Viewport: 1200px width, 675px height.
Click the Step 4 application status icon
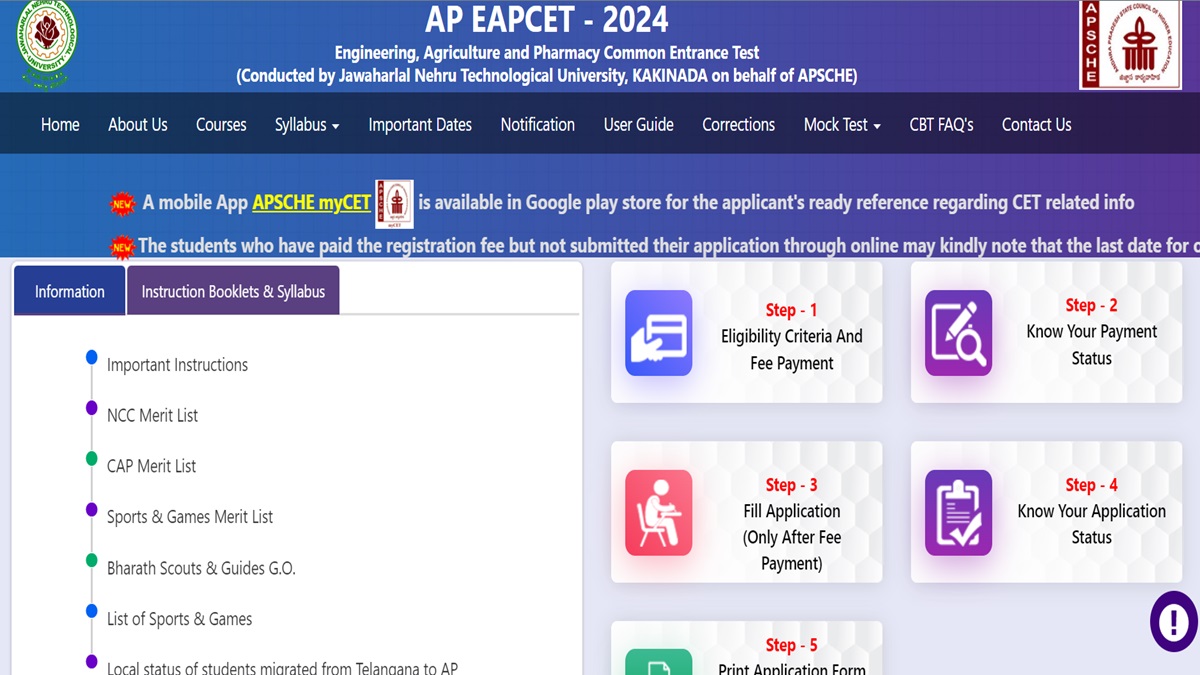click(x=959, y=513)
